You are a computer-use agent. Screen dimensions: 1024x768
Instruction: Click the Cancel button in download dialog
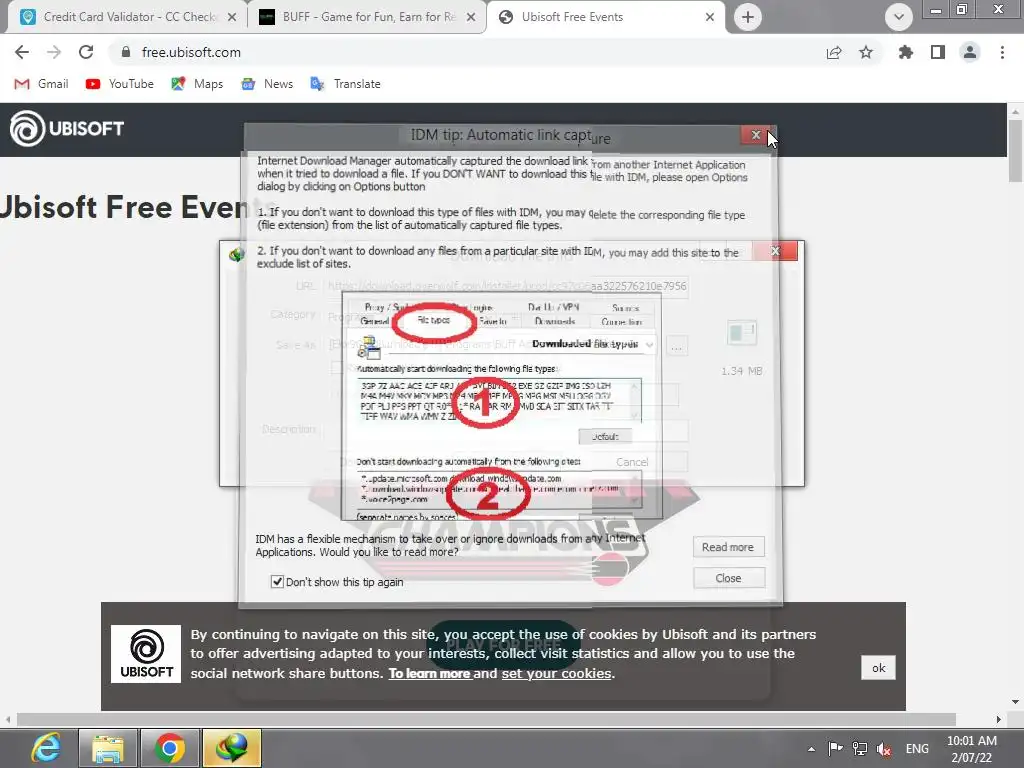click(x=632, y=462)
